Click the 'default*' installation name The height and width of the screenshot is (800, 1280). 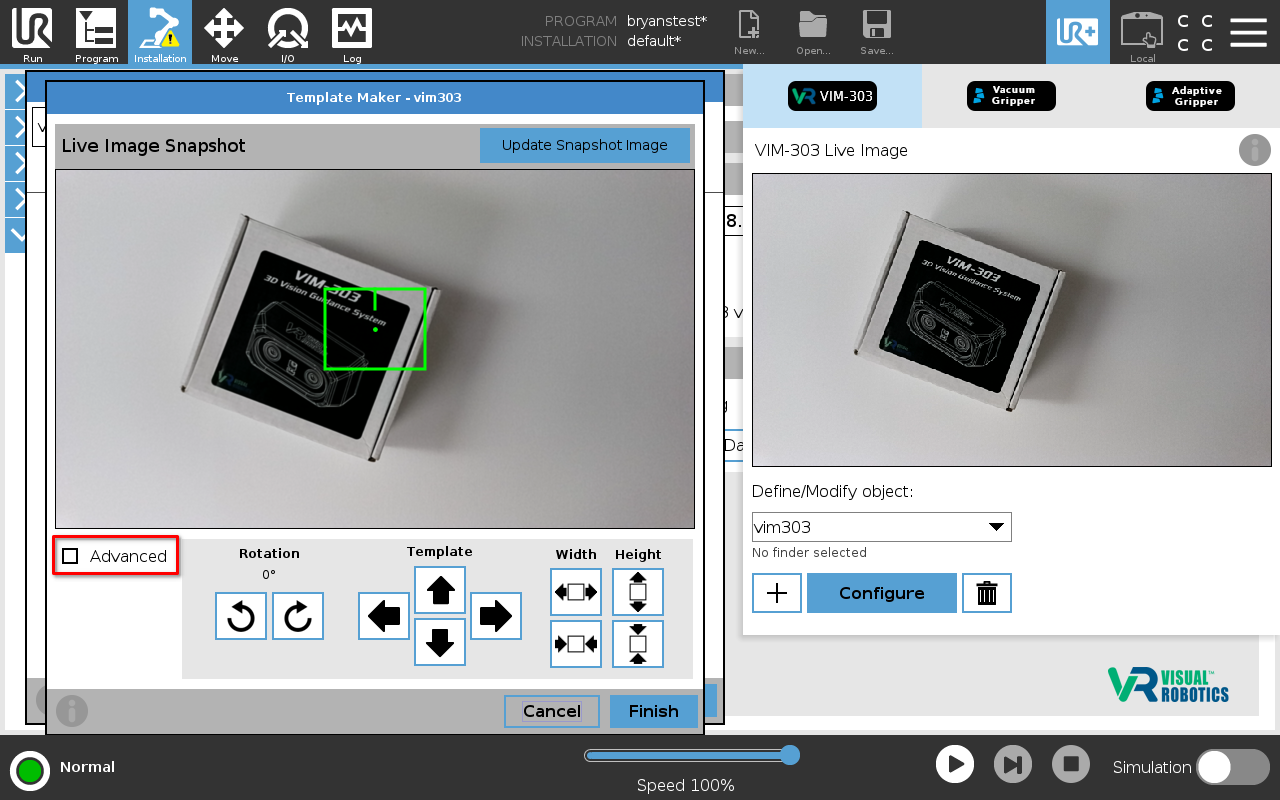[654, 41]
